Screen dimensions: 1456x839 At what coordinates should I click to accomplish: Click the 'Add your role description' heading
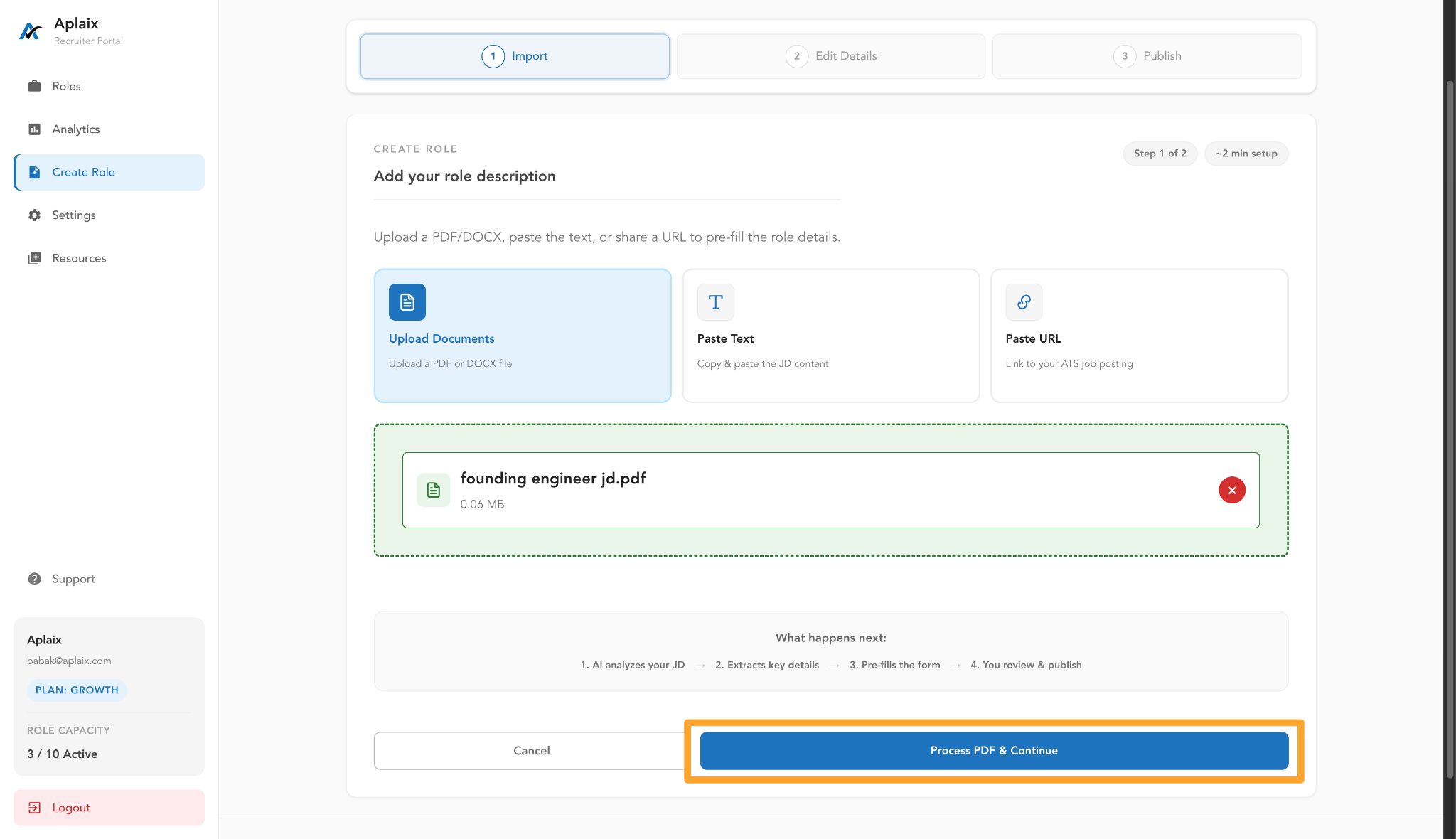coord(464,176)
